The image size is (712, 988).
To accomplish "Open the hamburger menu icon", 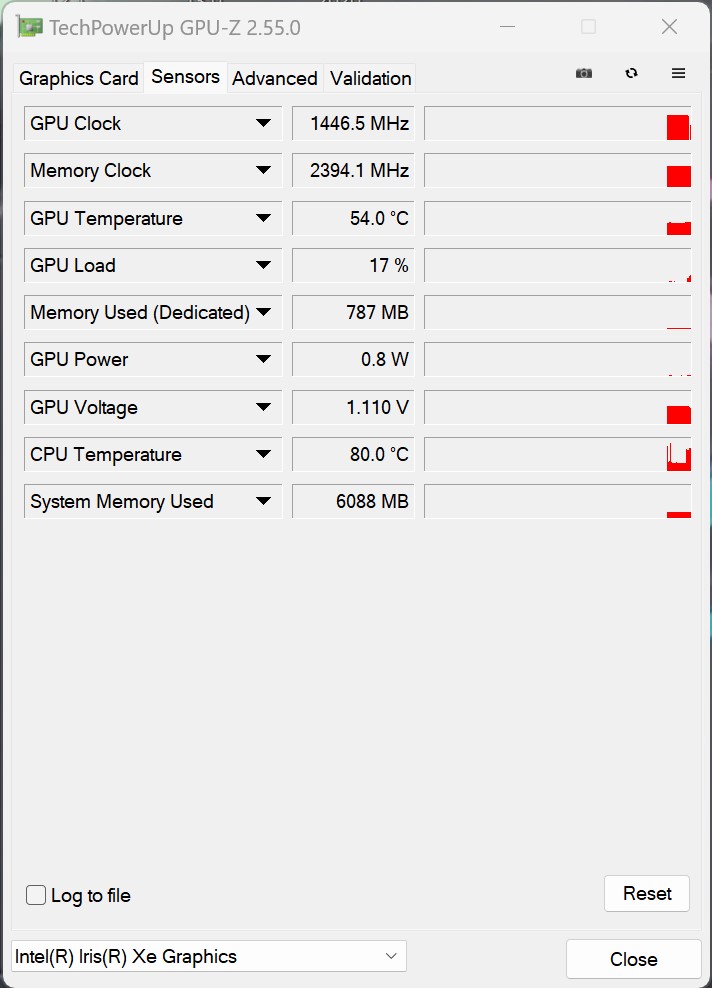I will (678, 73).
